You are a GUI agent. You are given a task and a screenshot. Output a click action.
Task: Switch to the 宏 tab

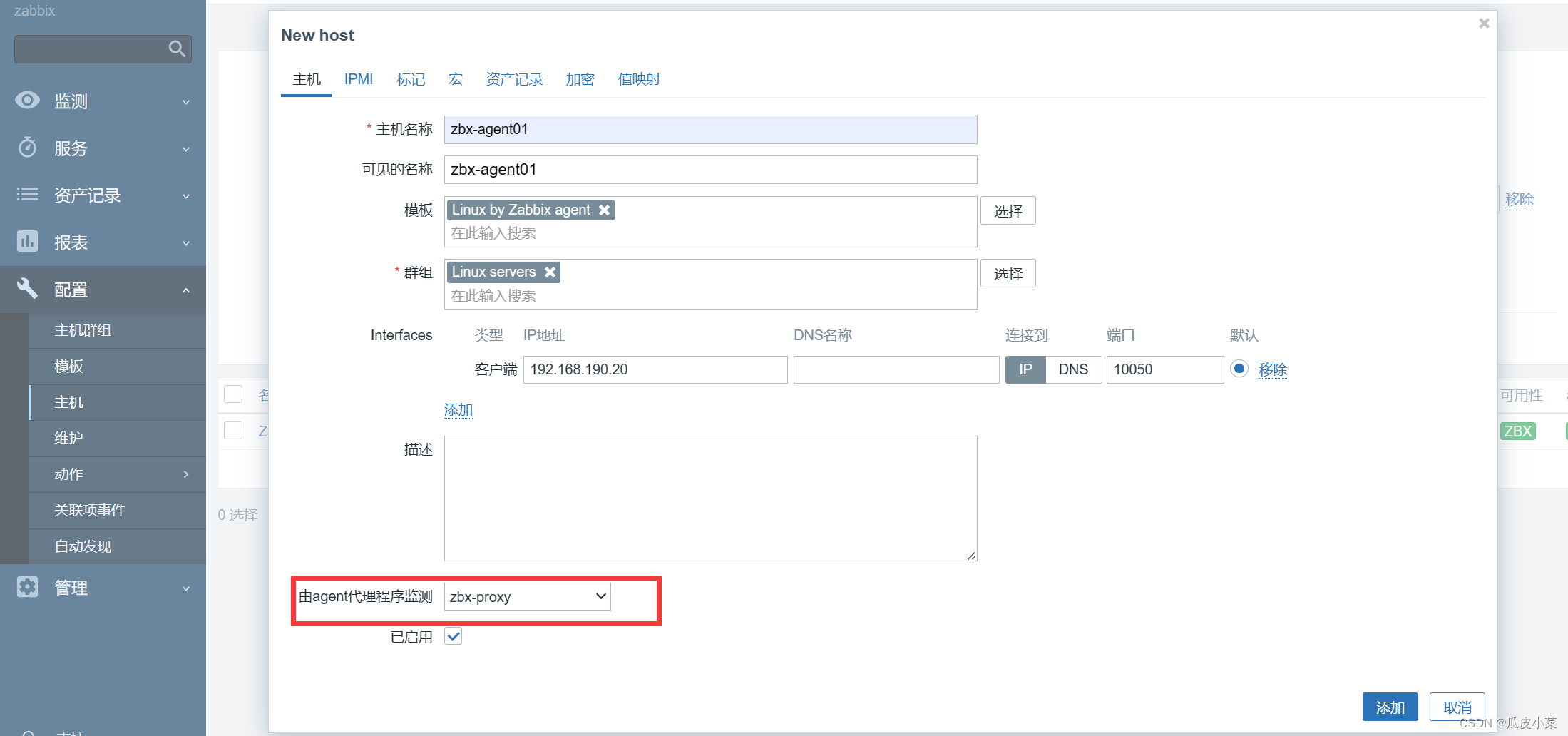coord(456,79)
